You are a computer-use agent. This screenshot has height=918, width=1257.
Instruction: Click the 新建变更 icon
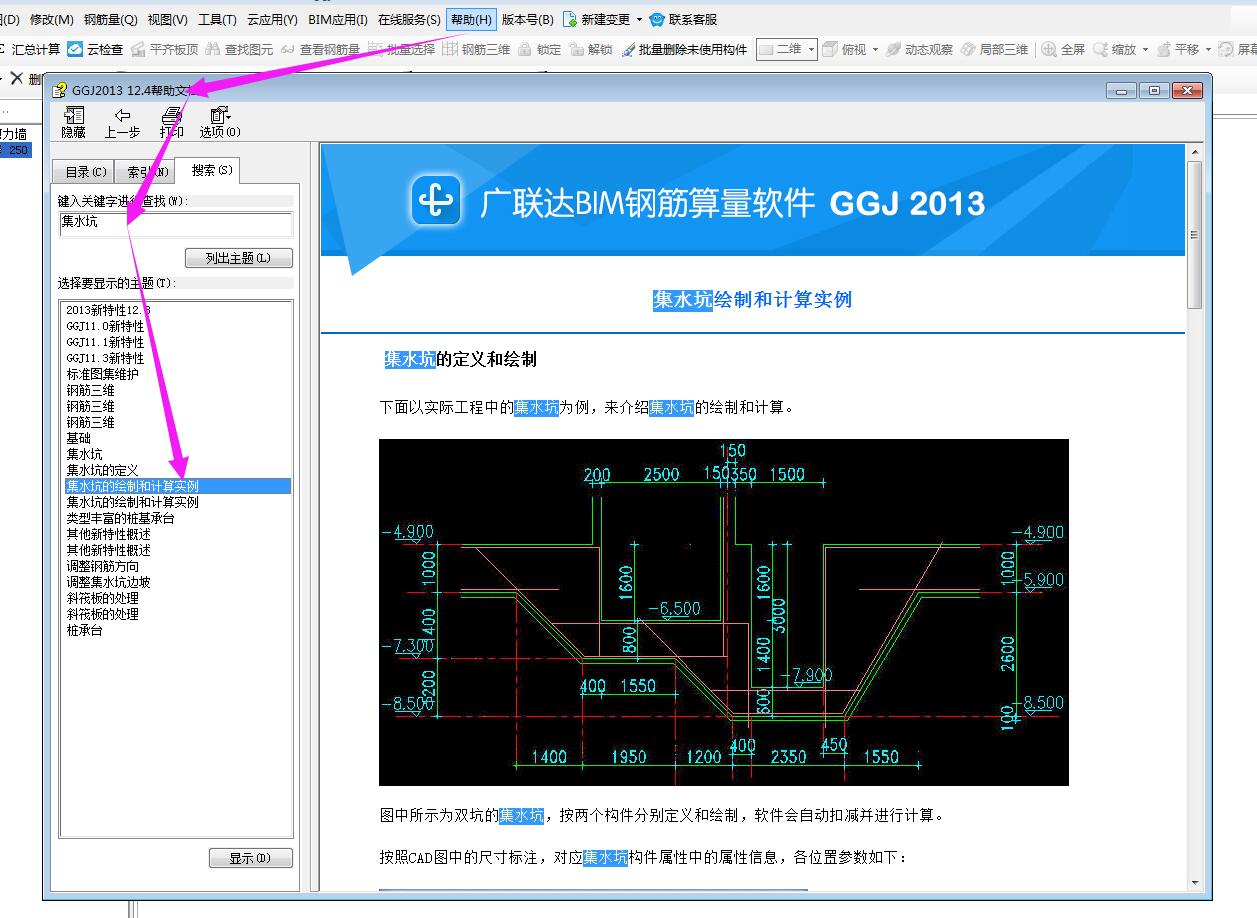(570, 19)
